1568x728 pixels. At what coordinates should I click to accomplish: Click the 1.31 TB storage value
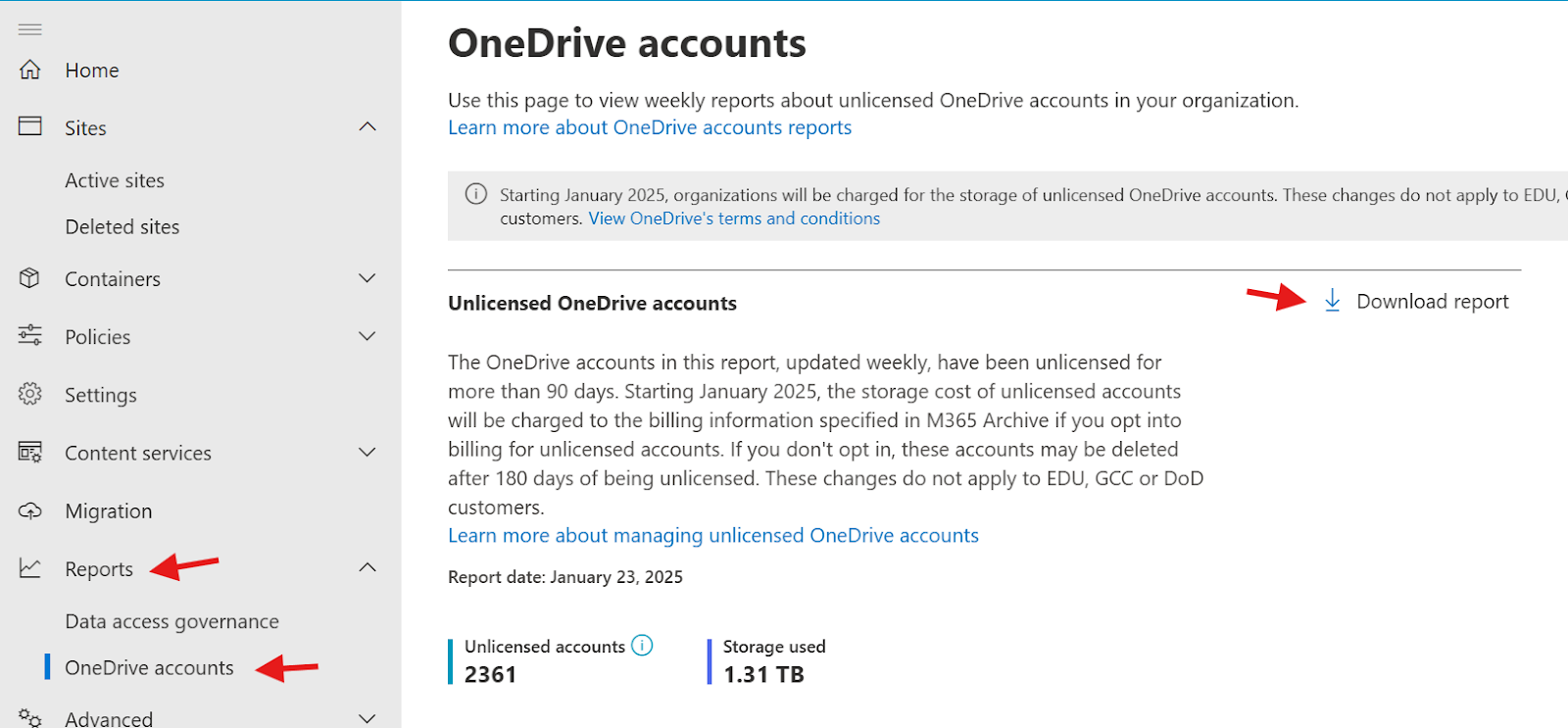pos(763,674)
